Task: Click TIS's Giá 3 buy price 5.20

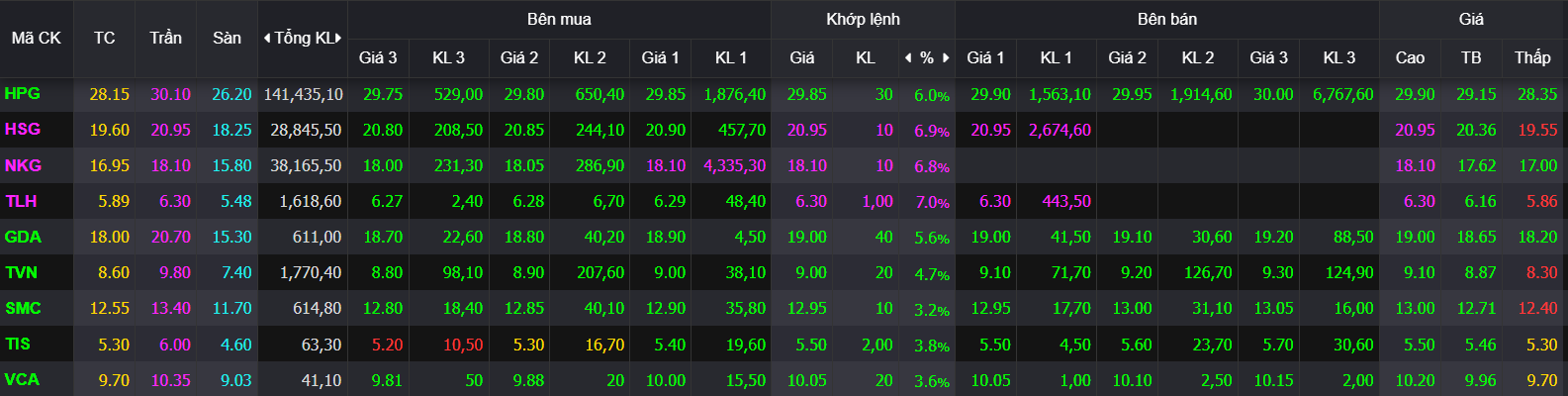Action: [x=387, y=345]
